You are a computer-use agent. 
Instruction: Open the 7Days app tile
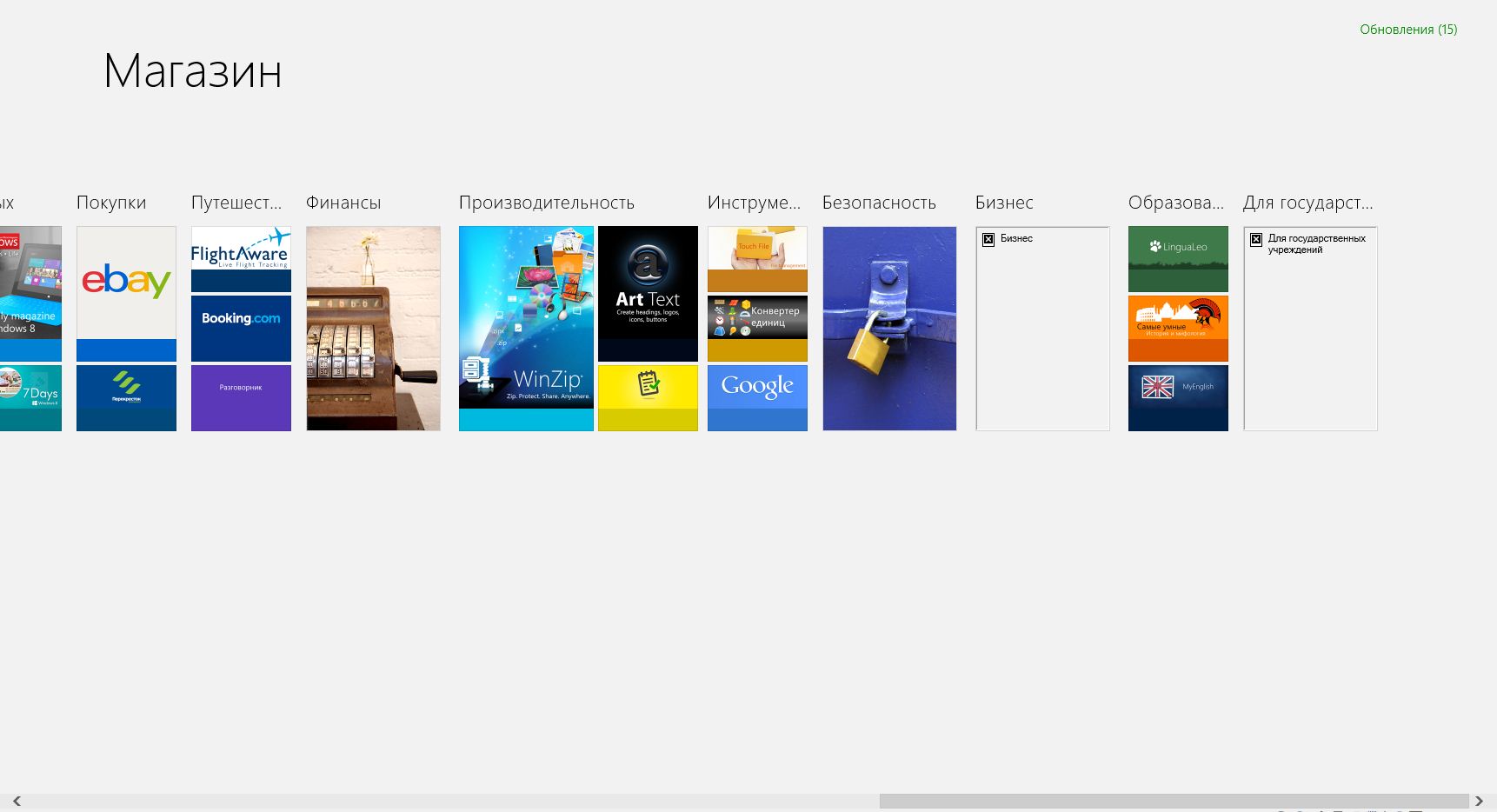pyautogui.click(x=30, y=398)
